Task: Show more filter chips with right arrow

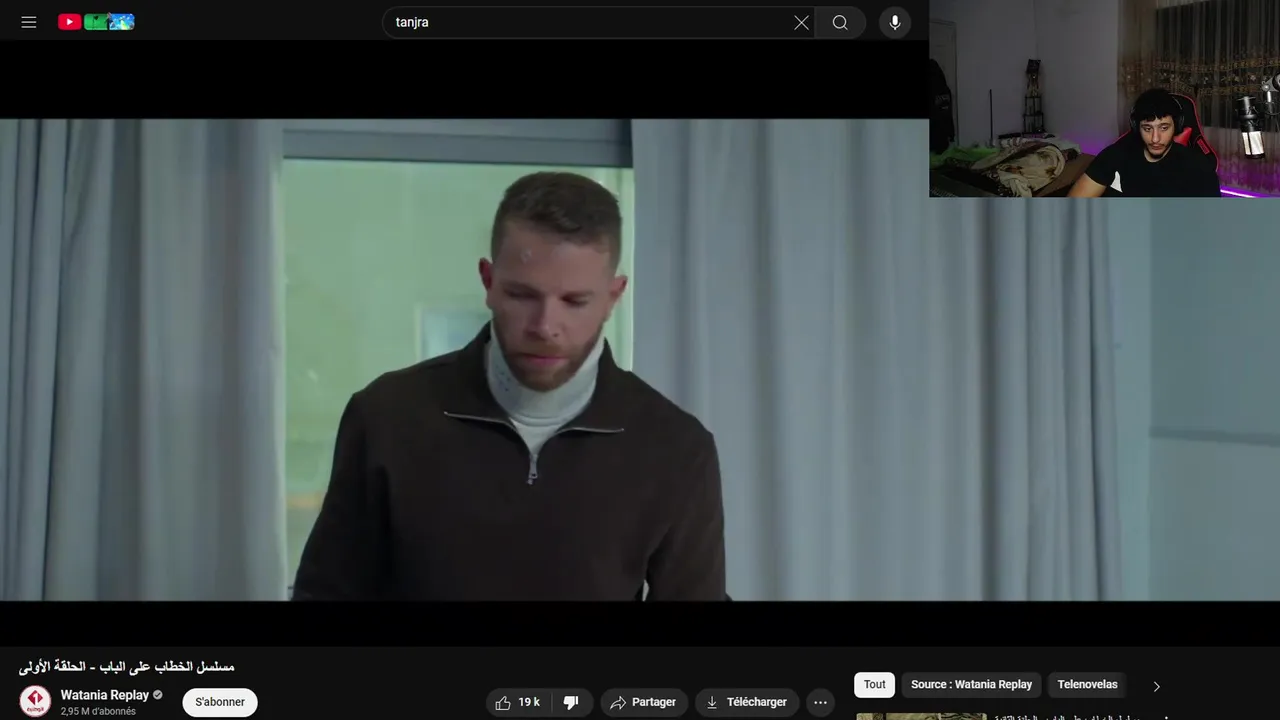Action: 1156,686
